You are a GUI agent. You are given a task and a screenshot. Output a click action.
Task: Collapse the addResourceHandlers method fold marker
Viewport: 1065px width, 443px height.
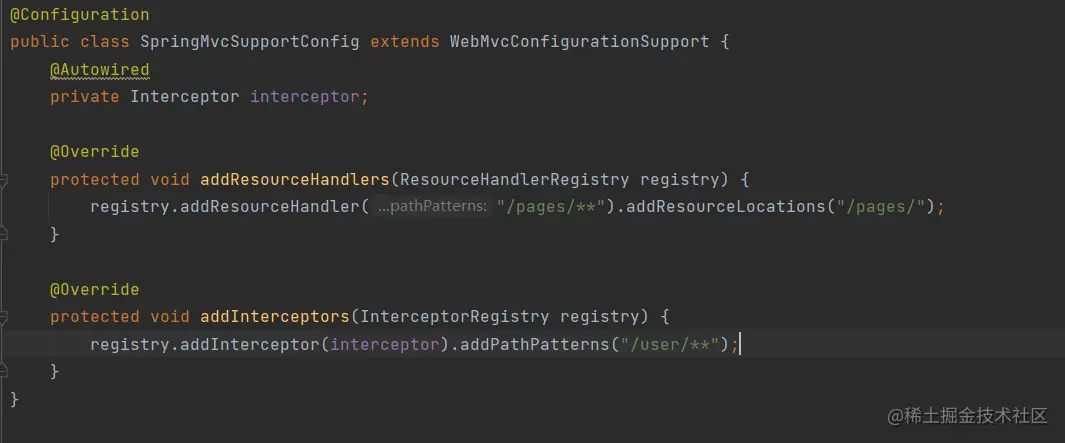point(3,180)
